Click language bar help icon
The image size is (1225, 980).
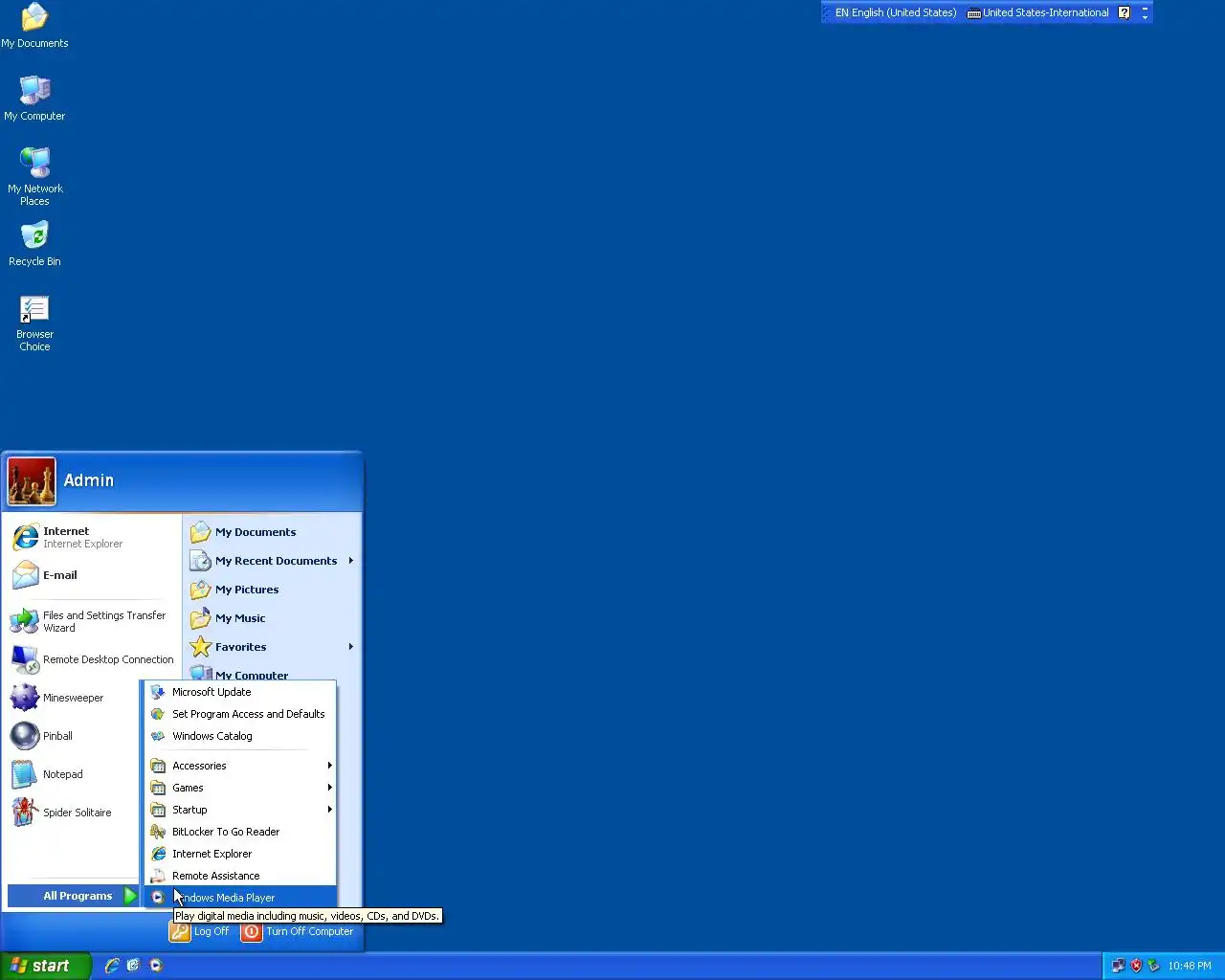pyautogui.click(x=1125, y=12)
